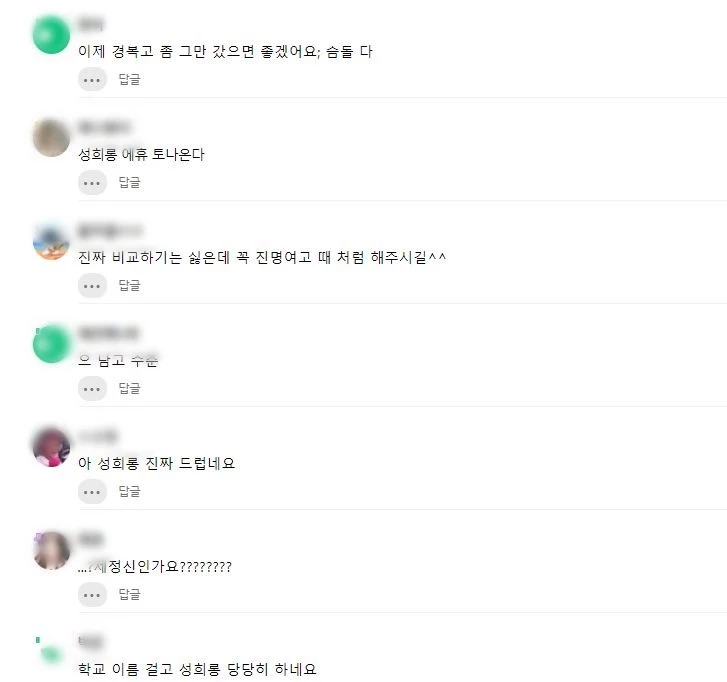The image size is (727, 682).
Task: Reply to the 진명여고 comment via 답글
Action: click(129, 285)
